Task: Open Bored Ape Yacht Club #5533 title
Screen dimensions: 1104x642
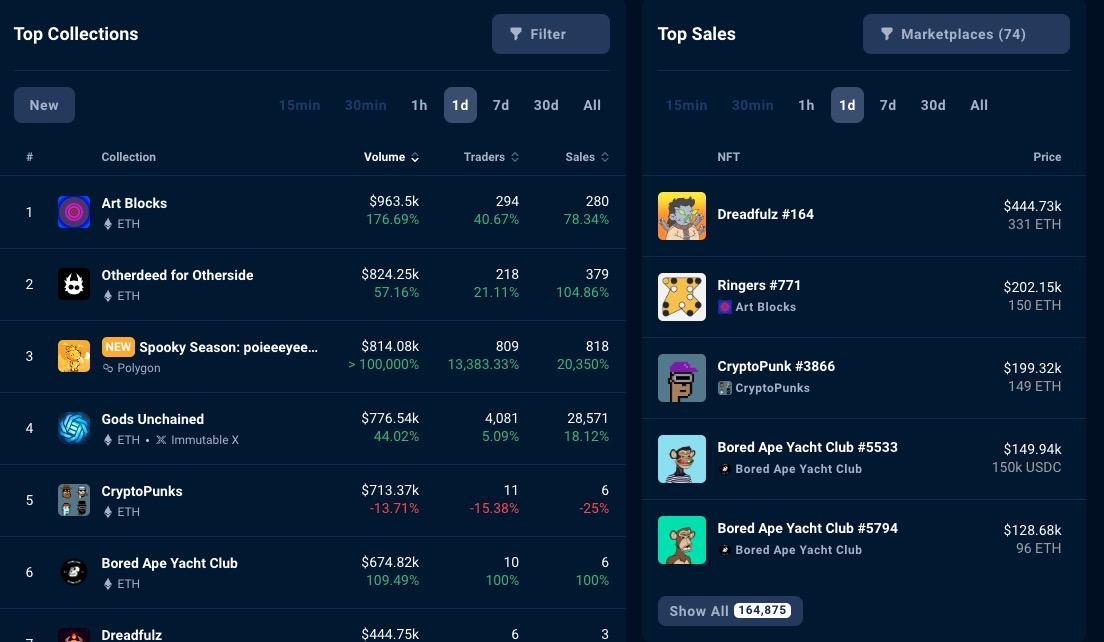Action: [x=808, y=447]
